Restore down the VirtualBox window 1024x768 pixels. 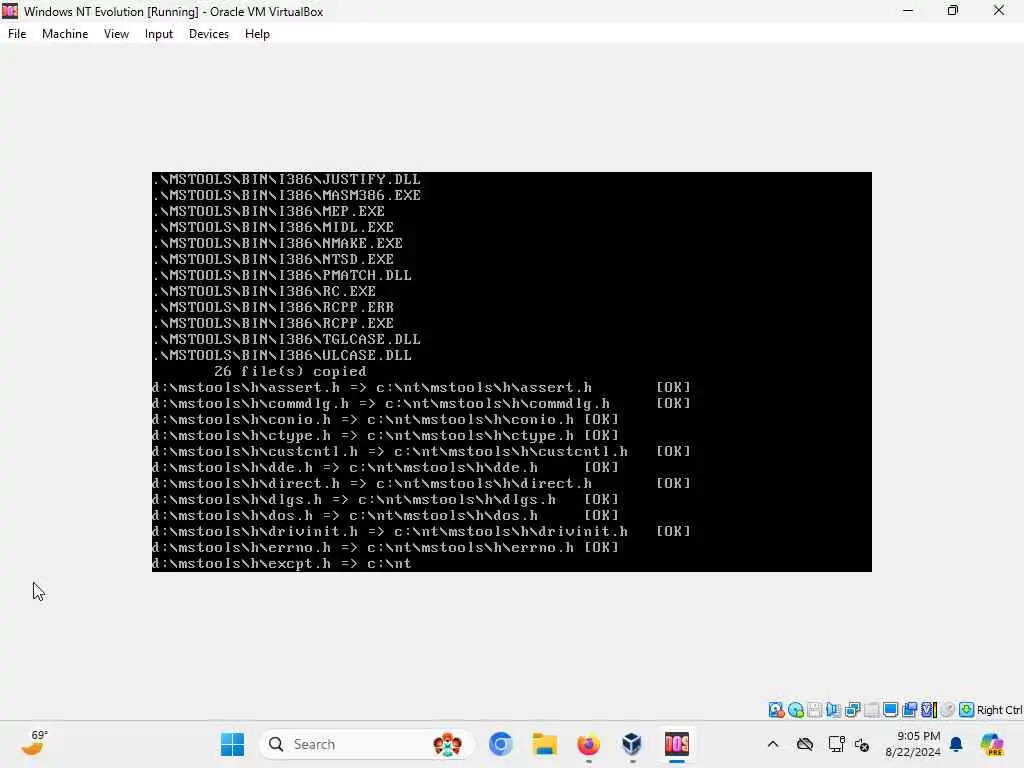(953, 10)
